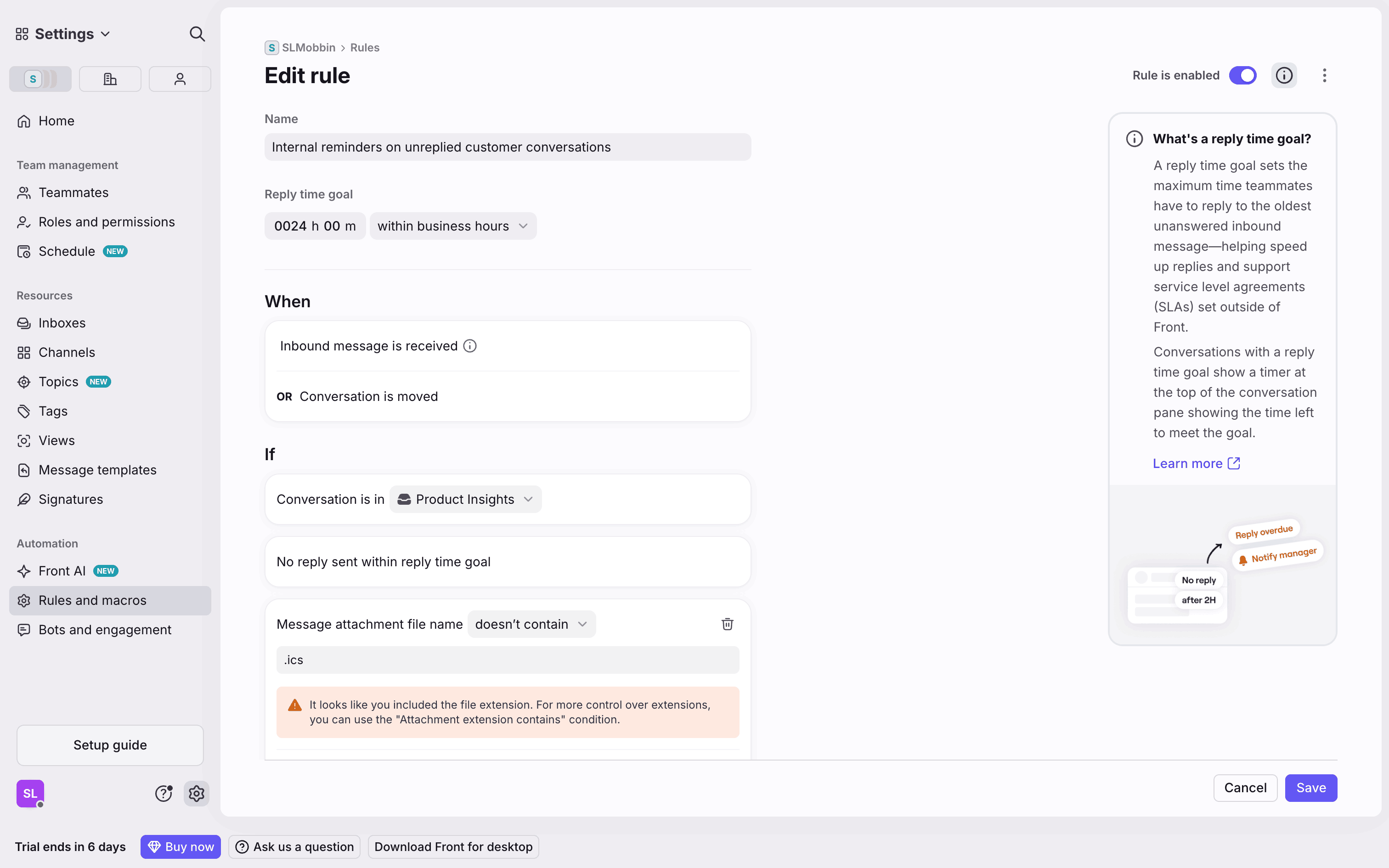Switch to the personal settings person icon
Screen dimensions: 1389x868
(180, 79)
